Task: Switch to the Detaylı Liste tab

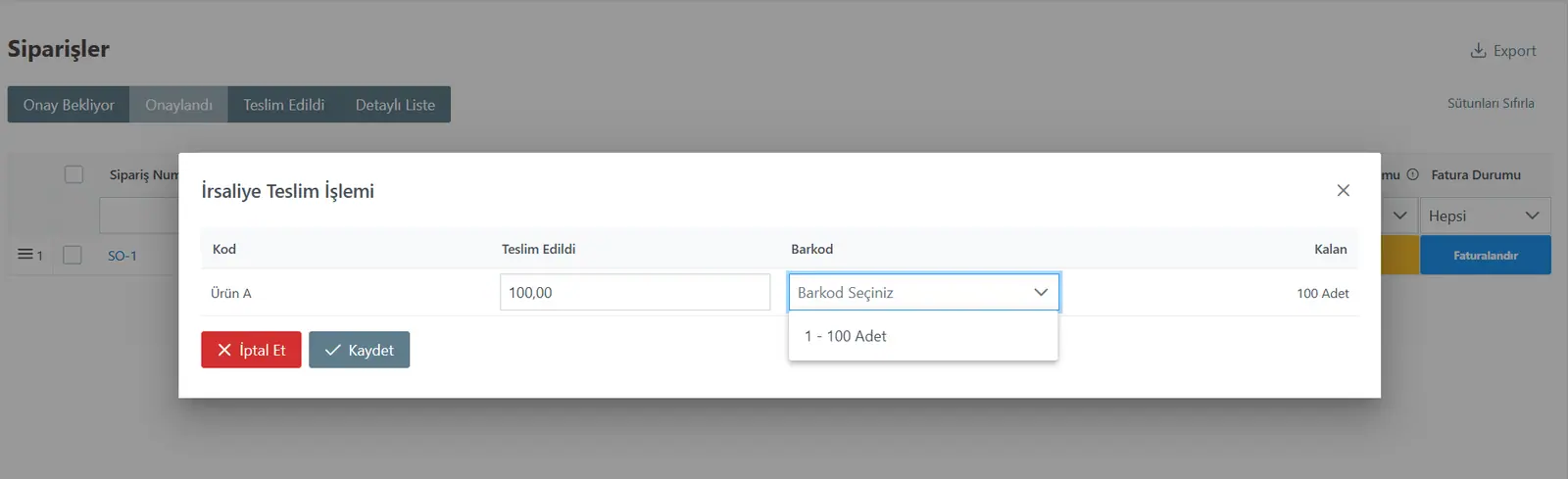Action: 395,105
